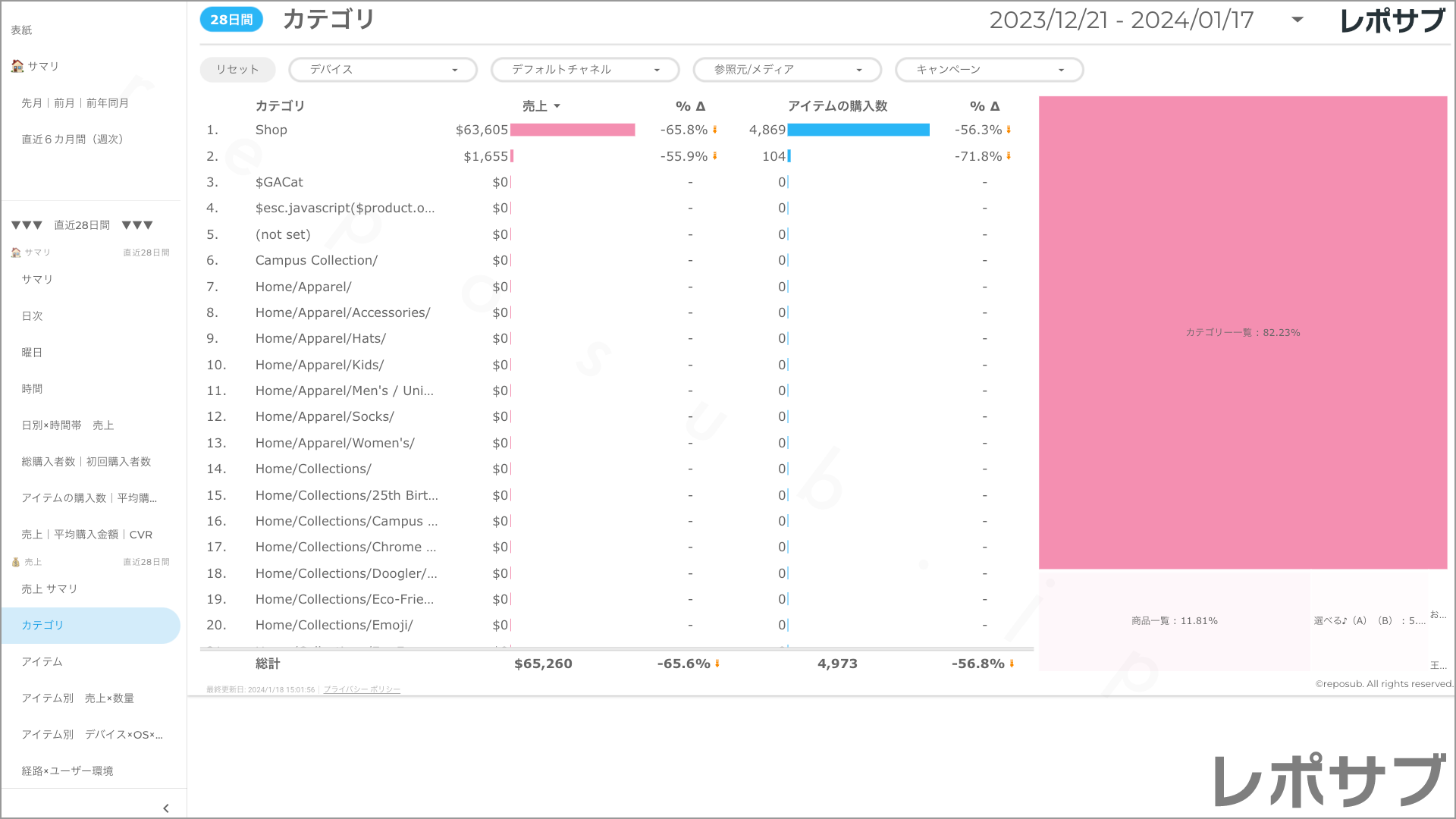The height and width of the screenshot is (819, 1456).
Task: Open the 日次 report page
Action: pos(32,316)
